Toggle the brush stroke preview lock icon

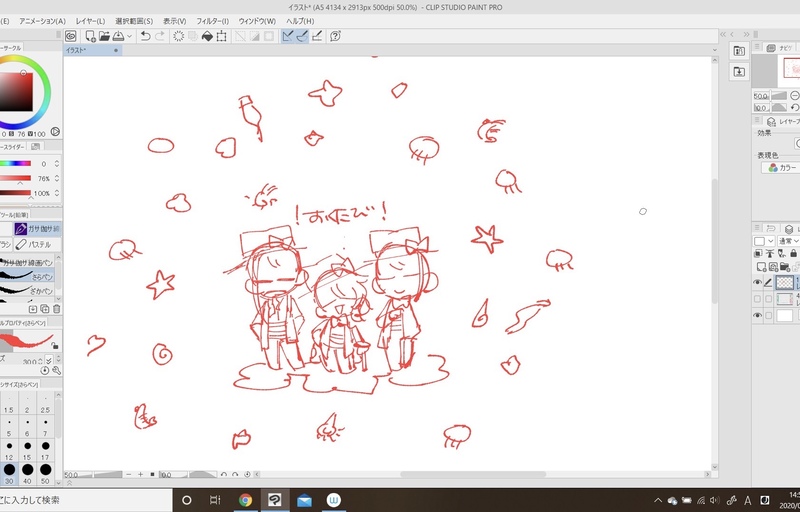point(55,346)
